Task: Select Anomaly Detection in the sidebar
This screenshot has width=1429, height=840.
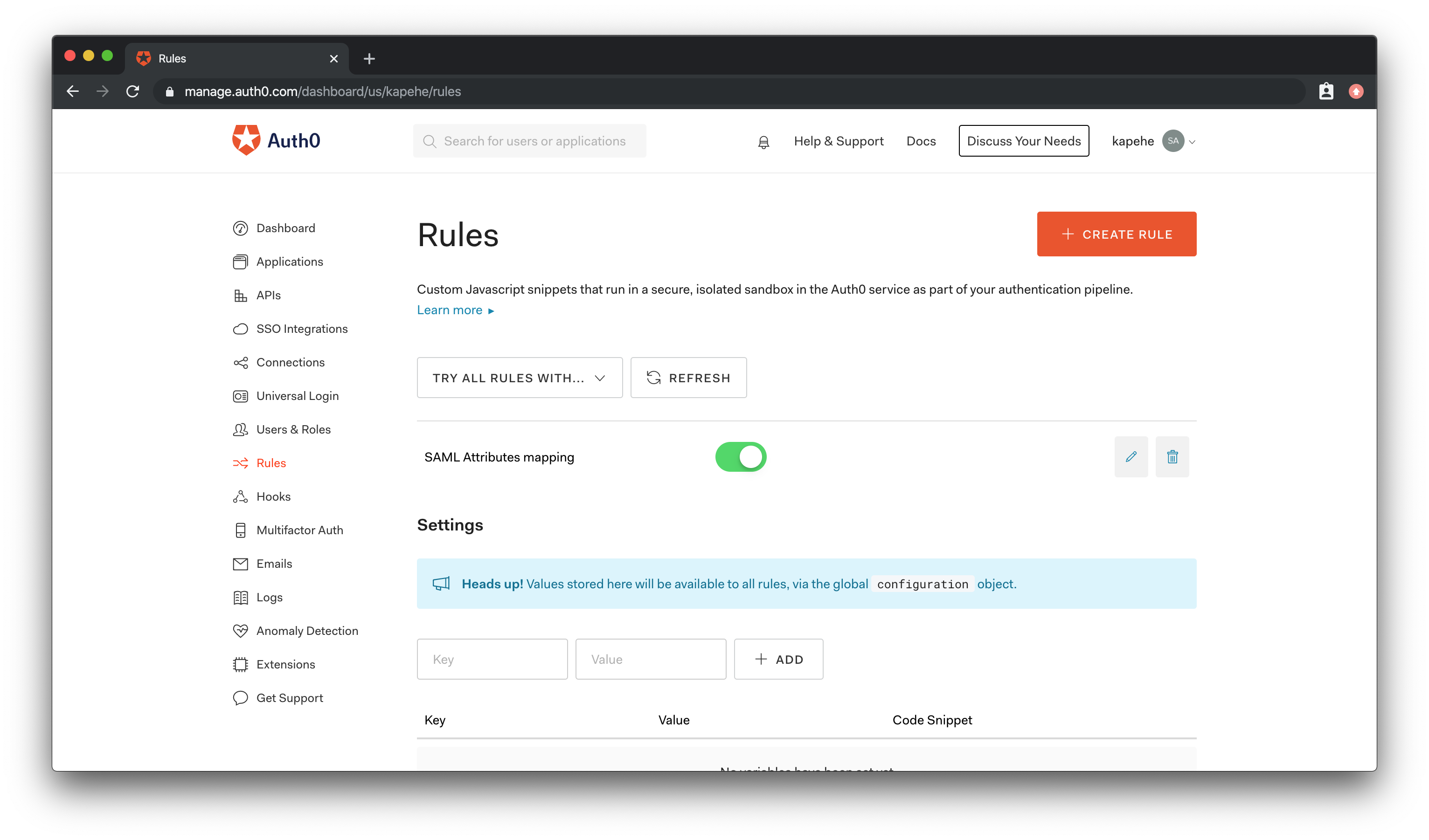Action: click(x=307, y=631)
